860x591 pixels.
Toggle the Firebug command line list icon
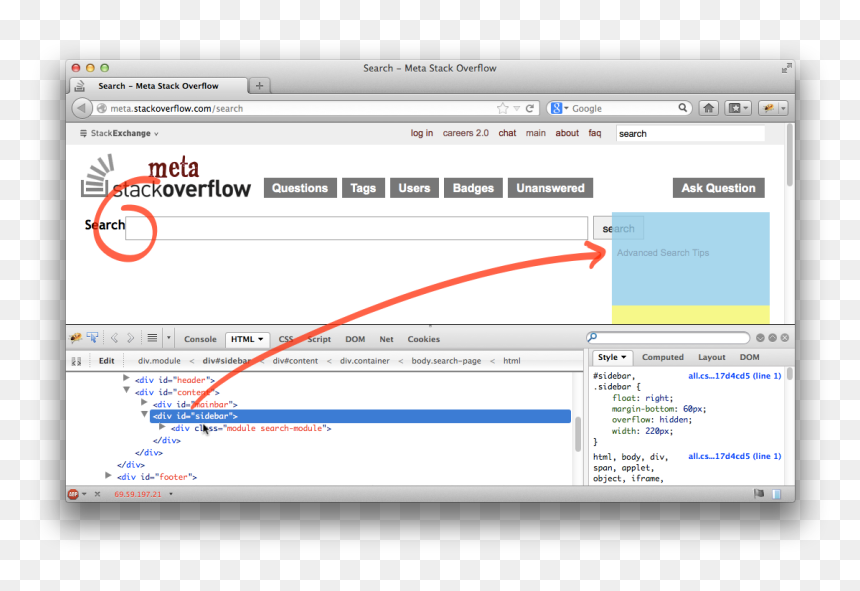tap(152, 338)
